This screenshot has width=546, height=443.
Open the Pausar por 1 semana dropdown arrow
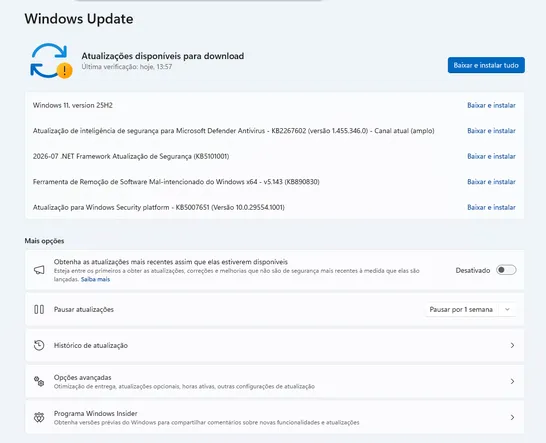pos(507,309)
